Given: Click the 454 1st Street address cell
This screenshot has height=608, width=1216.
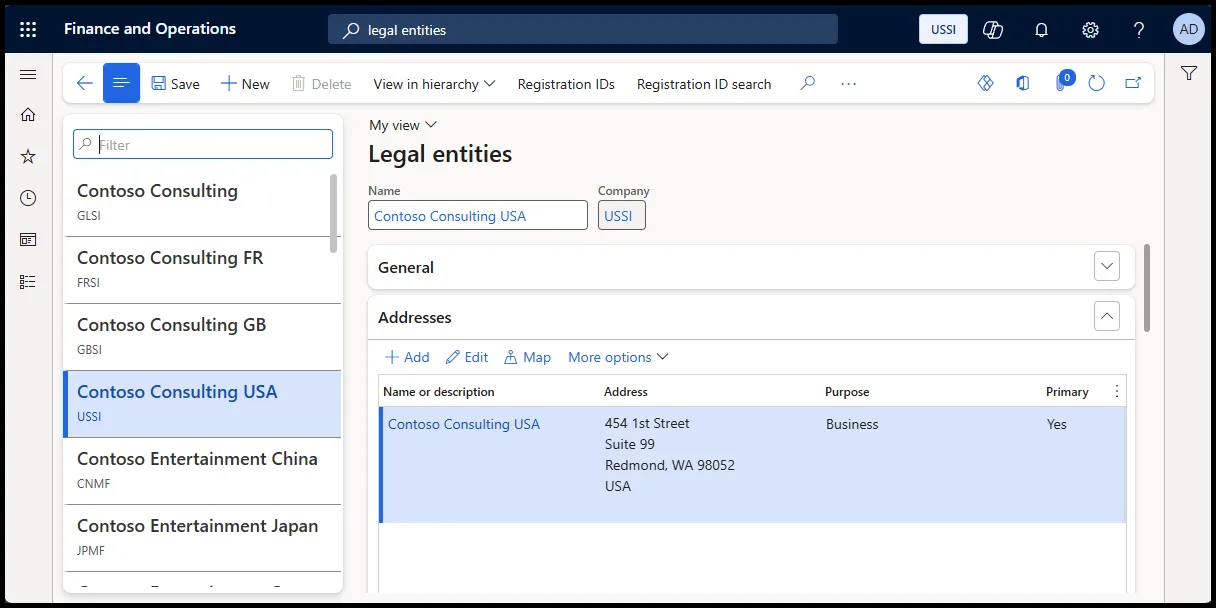Looking at the screenshot, I should coord(670,455).
